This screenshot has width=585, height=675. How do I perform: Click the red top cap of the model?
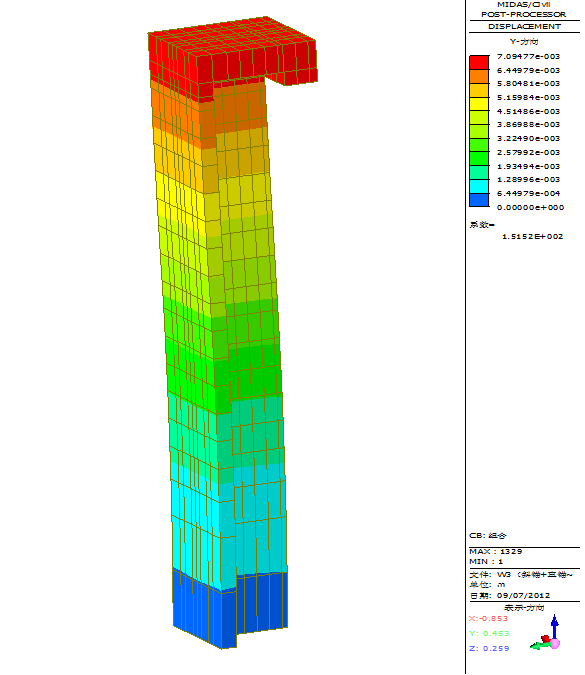pyautogui.click(x=232, y=56)
